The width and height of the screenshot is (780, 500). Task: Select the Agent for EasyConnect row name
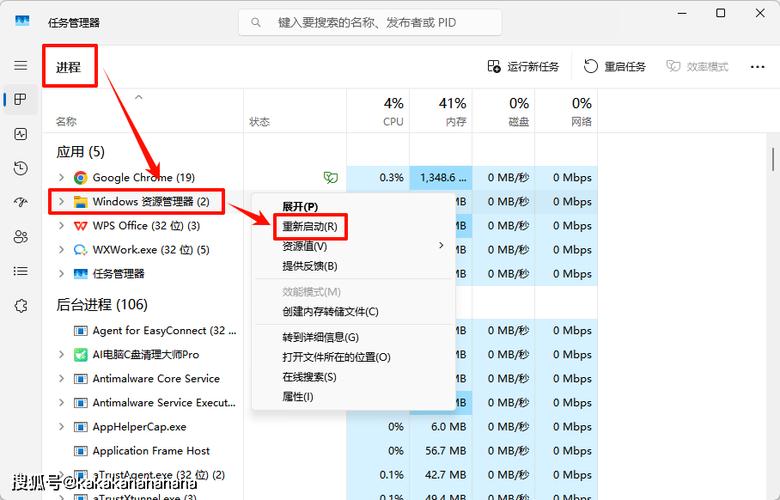[x=165, y=331]
